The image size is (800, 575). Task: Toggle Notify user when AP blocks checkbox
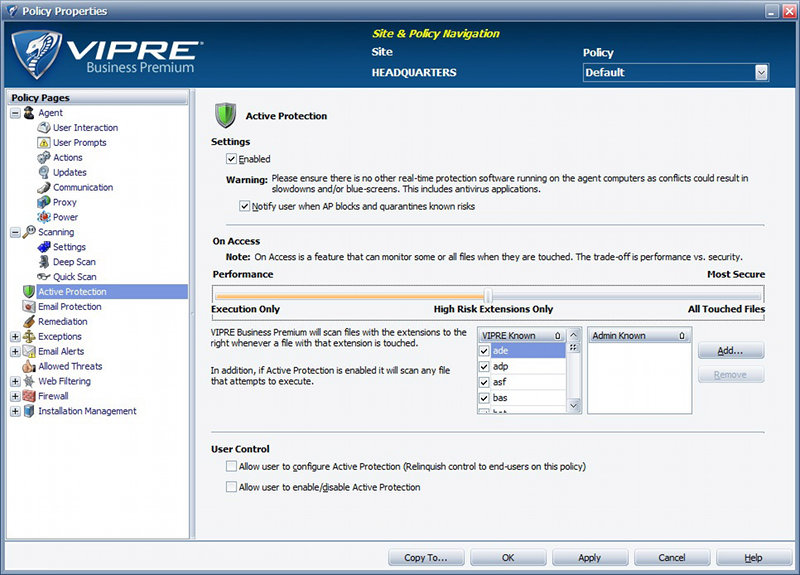(244, 206)
